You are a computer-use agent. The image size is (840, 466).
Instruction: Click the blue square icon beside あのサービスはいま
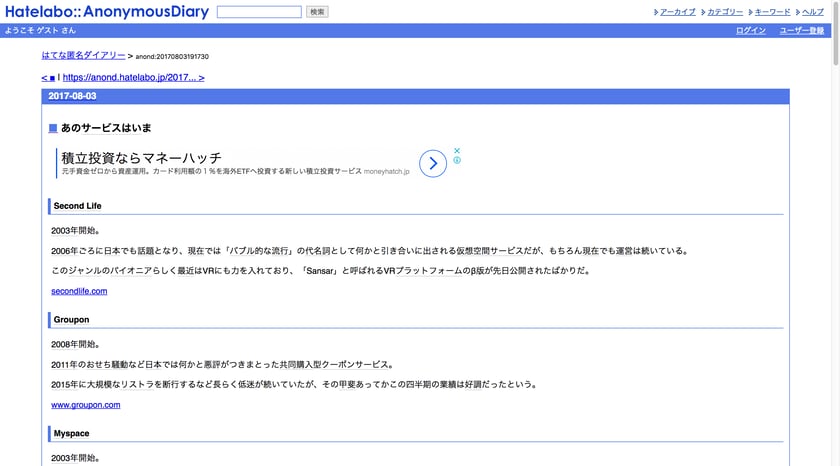[53, 128]
